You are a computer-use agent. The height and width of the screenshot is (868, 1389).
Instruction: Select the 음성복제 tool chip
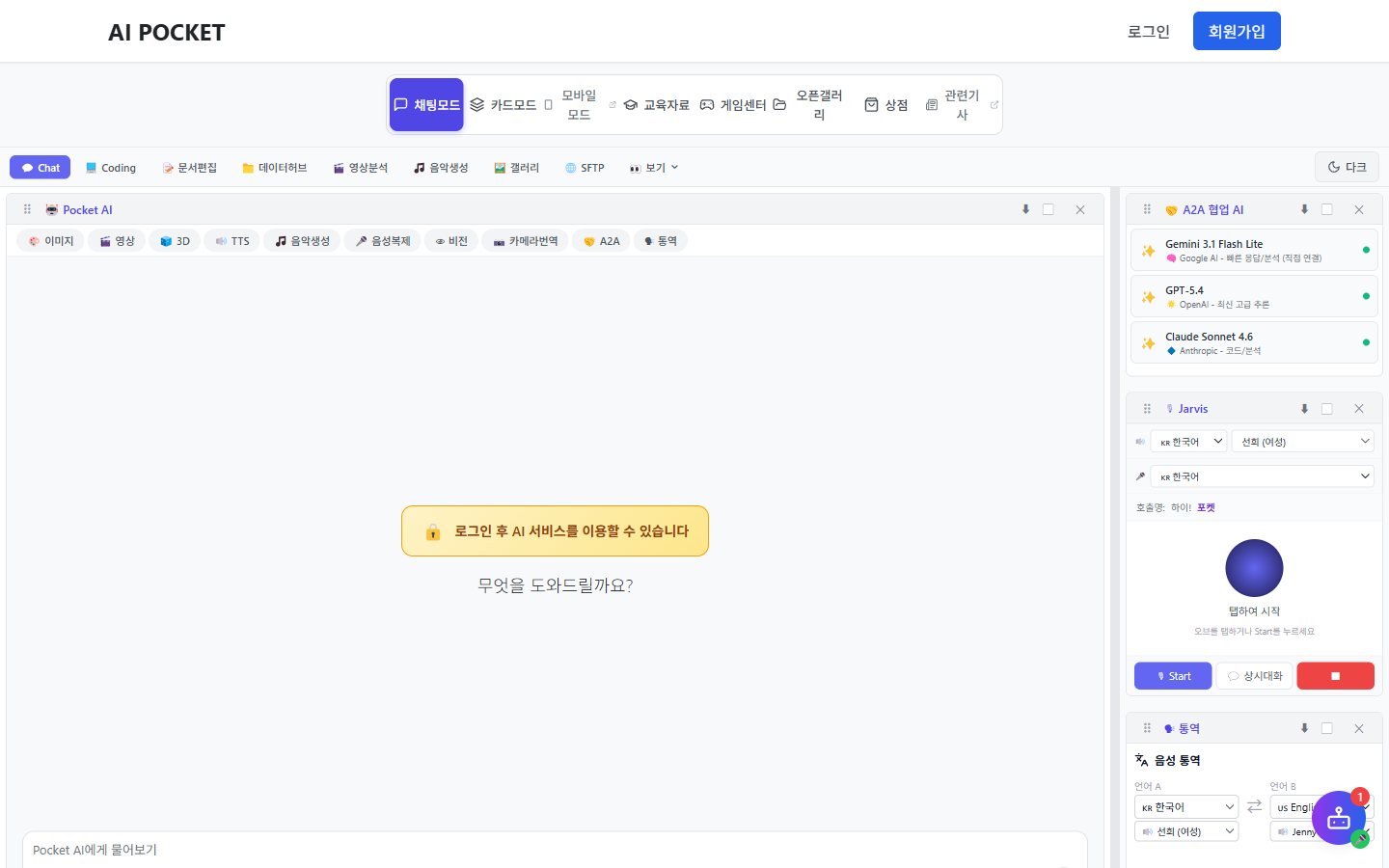(383, 241)
